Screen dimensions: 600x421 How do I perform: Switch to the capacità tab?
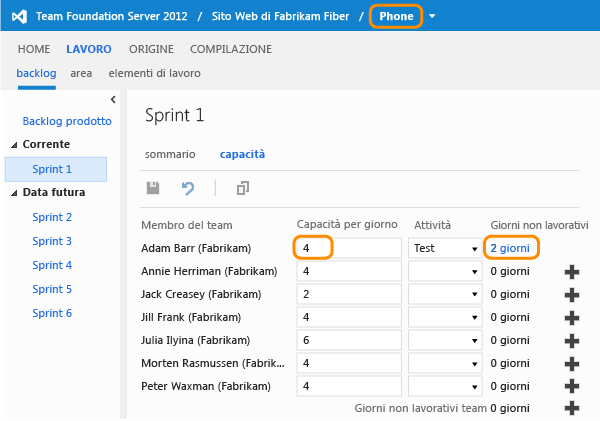pyautogui.click(x=242, y=154)
